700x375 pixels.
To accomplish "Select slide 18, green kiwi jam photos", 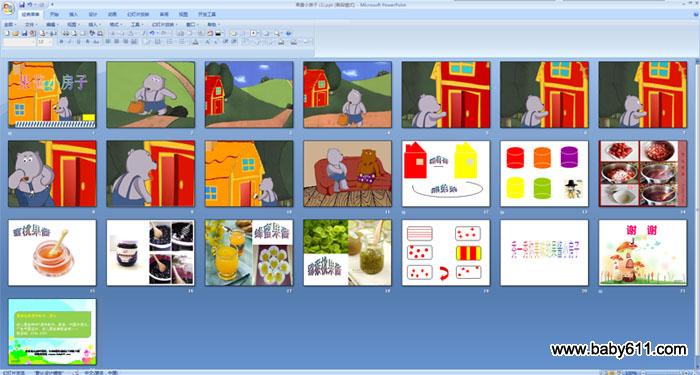I will tap(347, 253).
